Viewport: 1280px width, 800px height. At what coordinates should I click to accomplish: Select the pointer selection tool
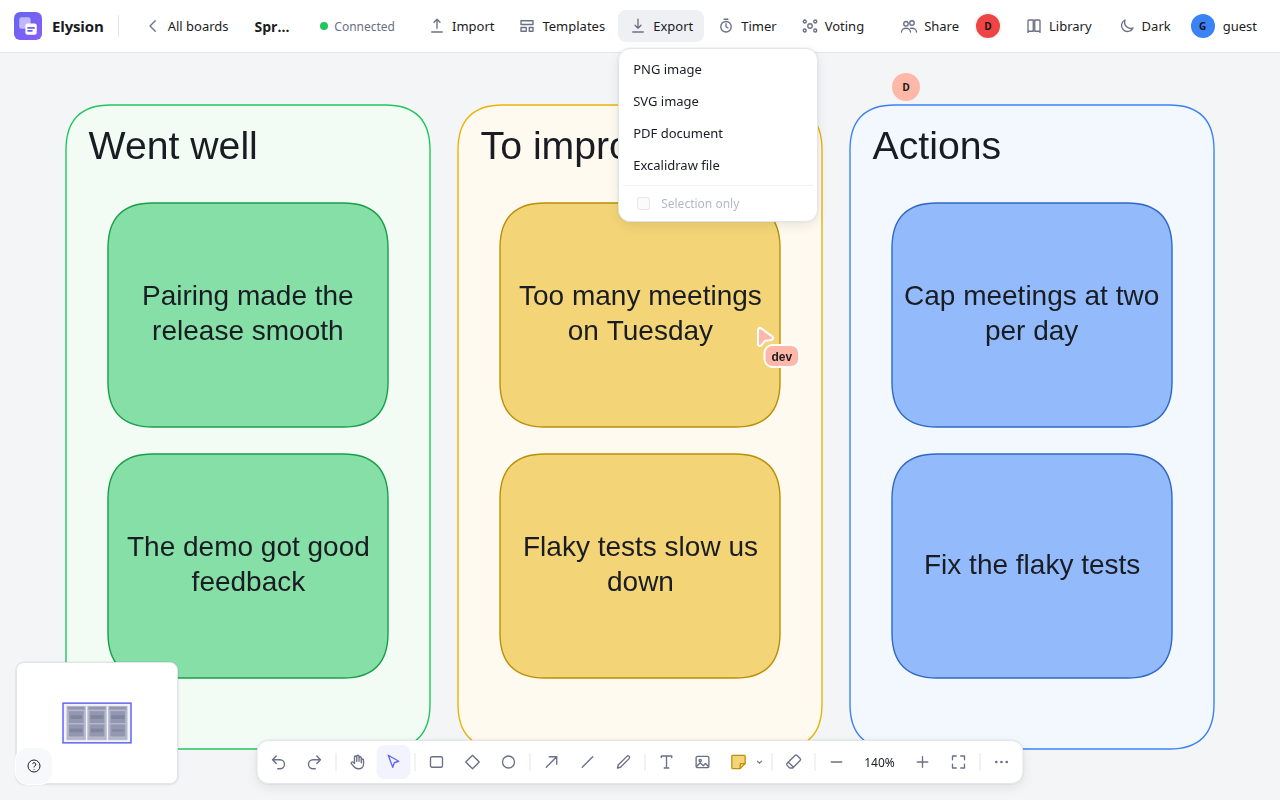click(x=393, y=762)
